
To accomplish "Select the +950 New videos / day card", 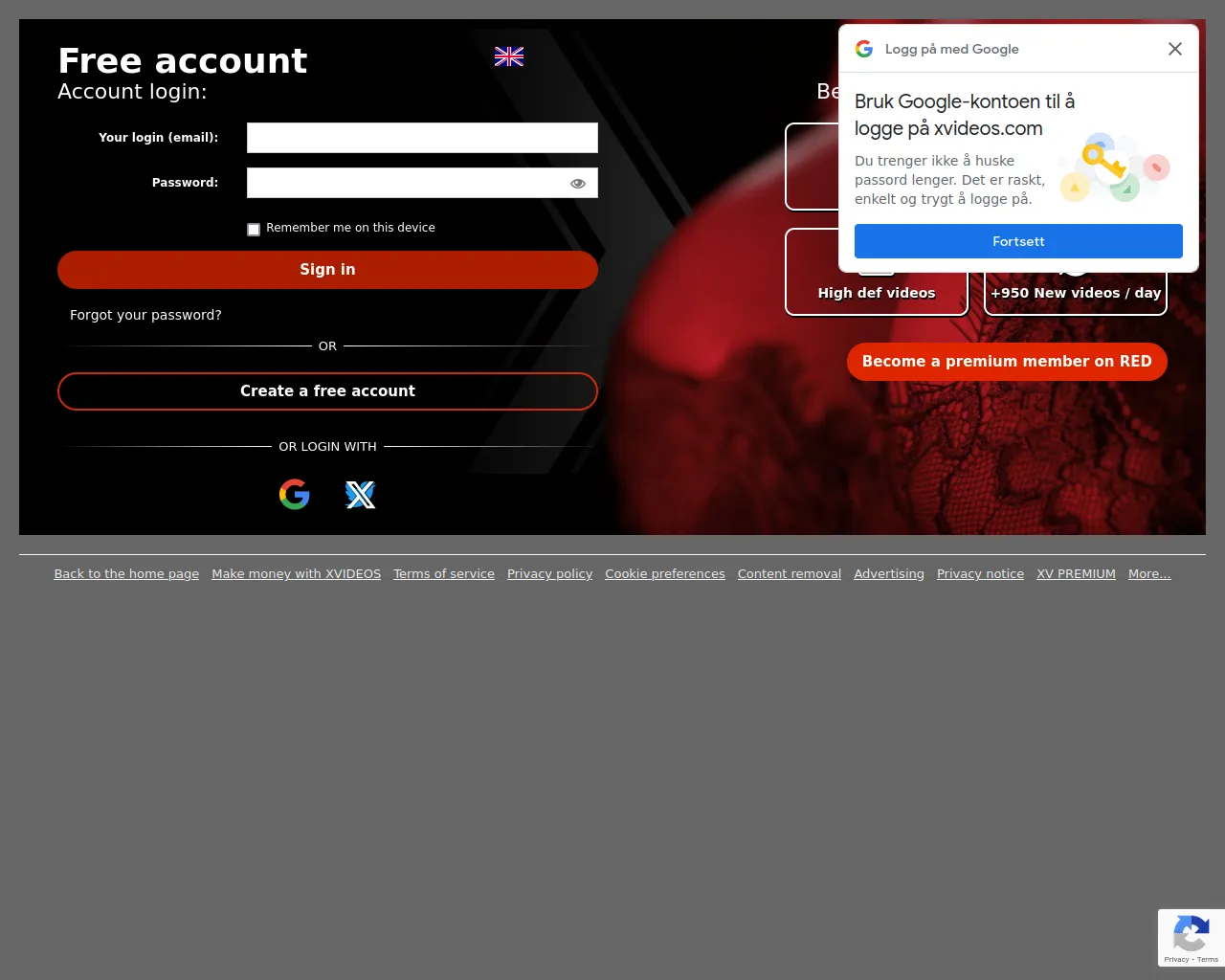I will [1076, 272].
